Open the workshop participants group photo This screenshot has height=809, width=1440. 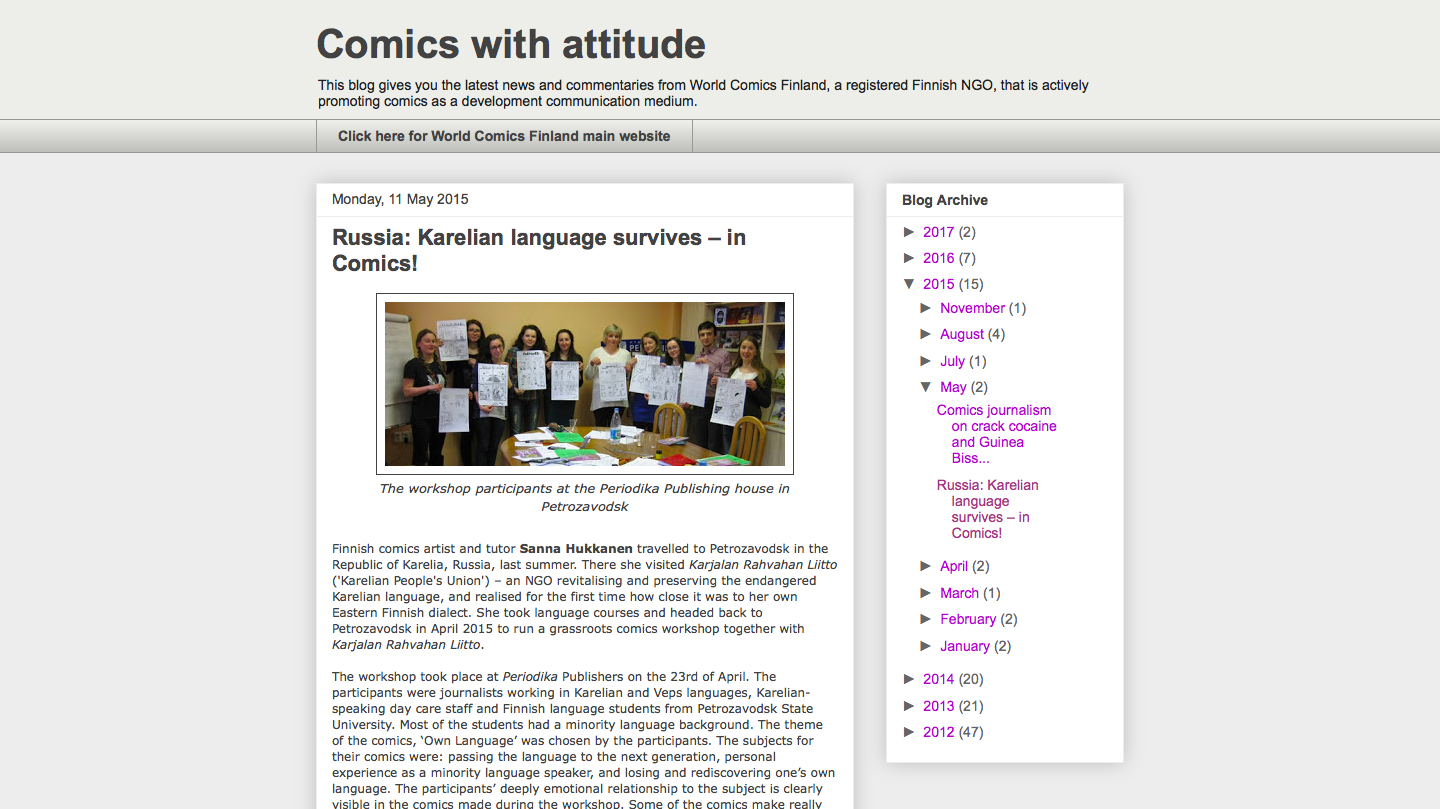pos(585,384)
